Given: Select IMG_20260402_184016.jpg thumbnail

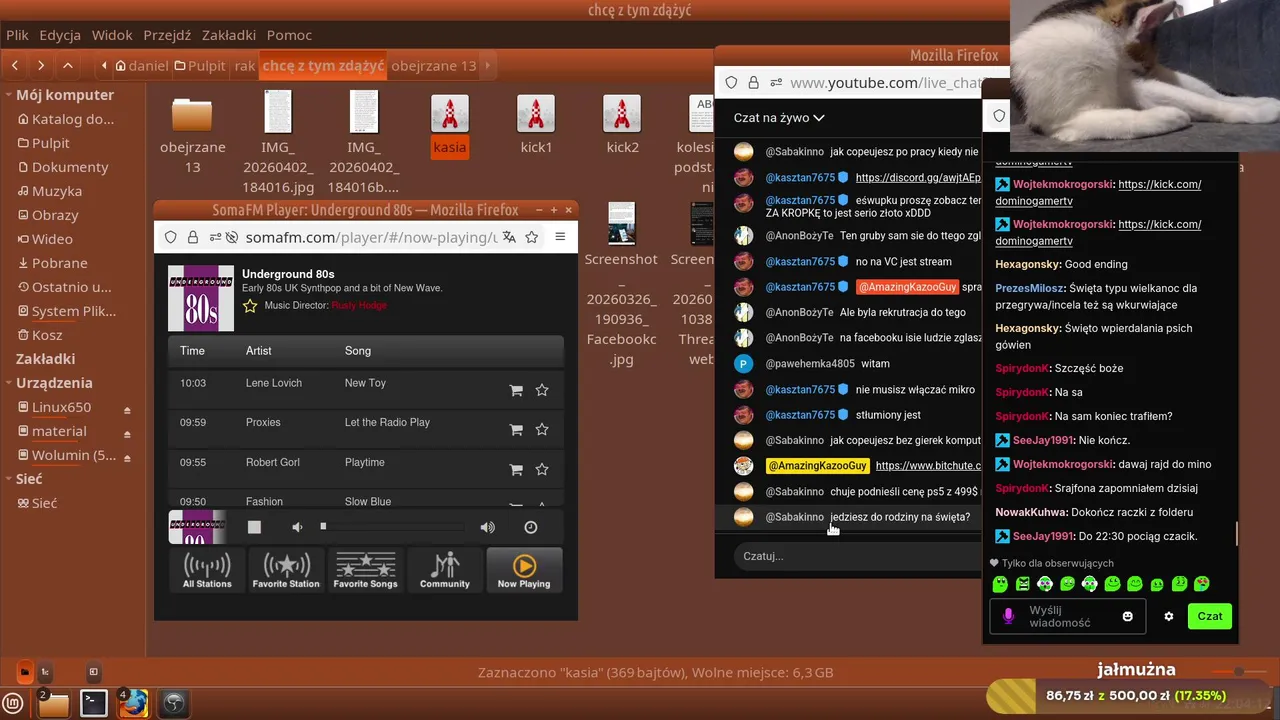Looking at the screenshot, I should (278, 112).
